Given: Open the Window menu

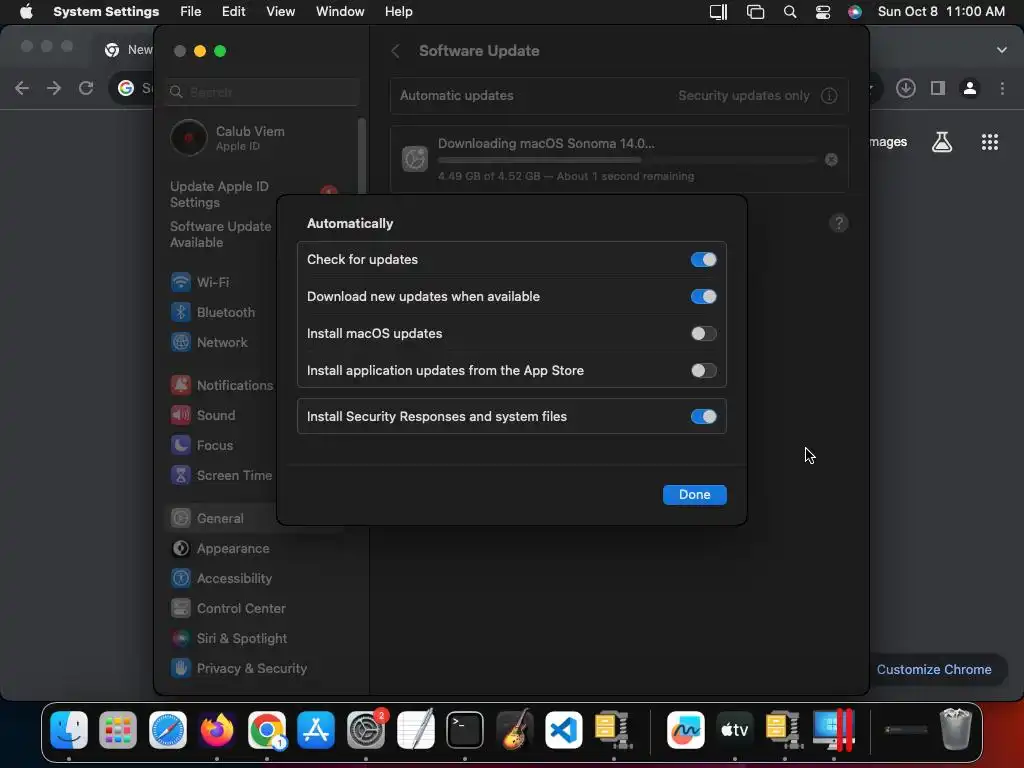Looking at the screenshot, I should (x=340, y=12).
